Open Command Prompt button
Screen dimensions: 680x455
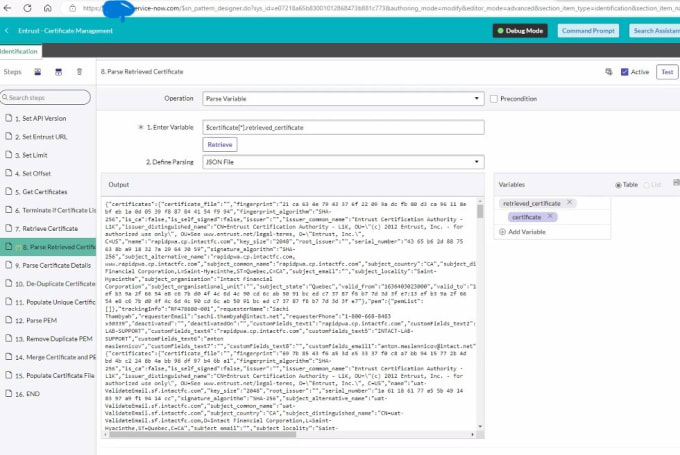[x=588, y=31]
